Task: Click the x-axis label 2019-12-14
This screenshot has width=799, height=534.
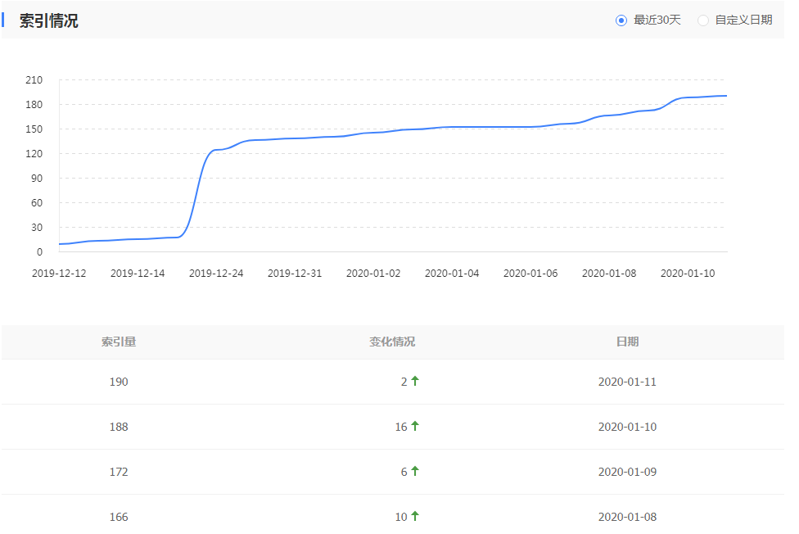Action: coord(138,273)
